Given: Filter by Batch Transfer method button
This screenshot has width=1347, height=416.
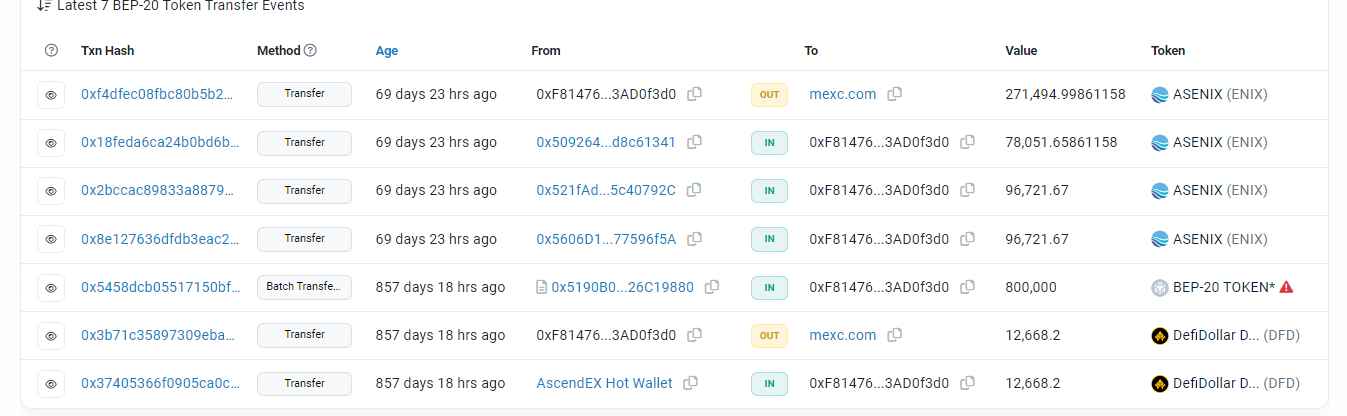Looking at the screenshot, I should pos(304,287).
